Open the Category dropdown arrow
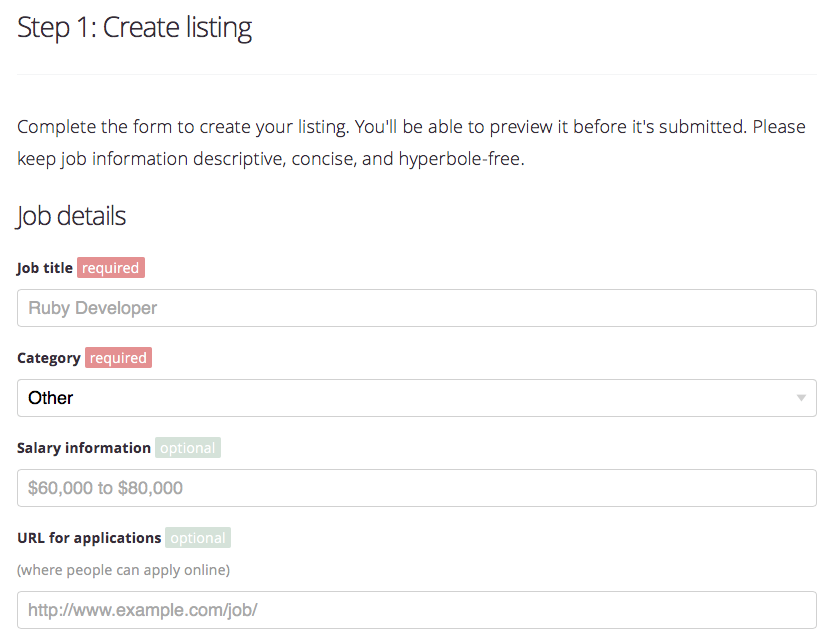 pos(801,398)
